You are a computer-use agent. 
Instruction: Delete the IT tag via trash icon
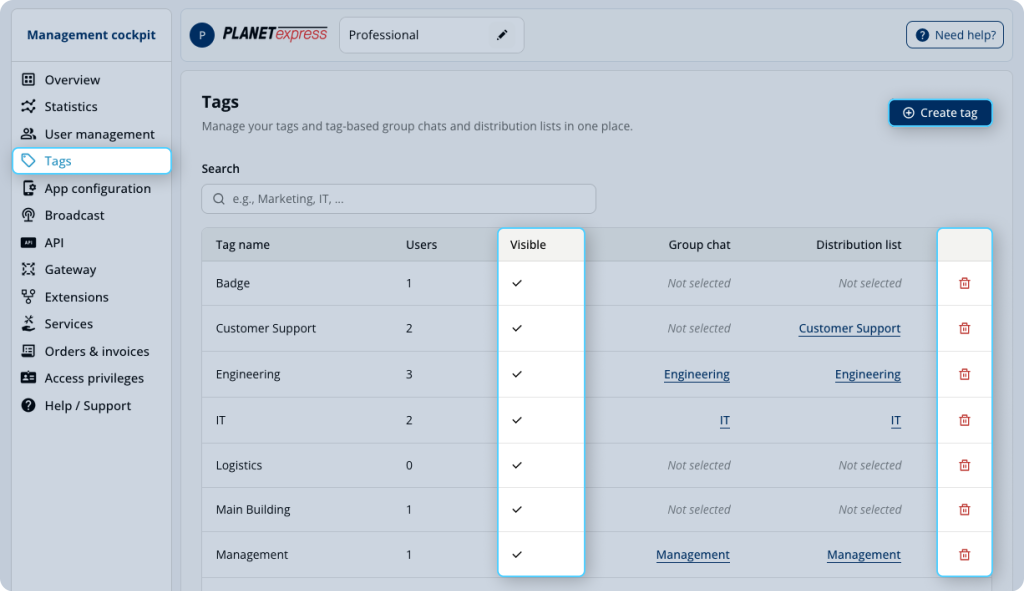965,420
